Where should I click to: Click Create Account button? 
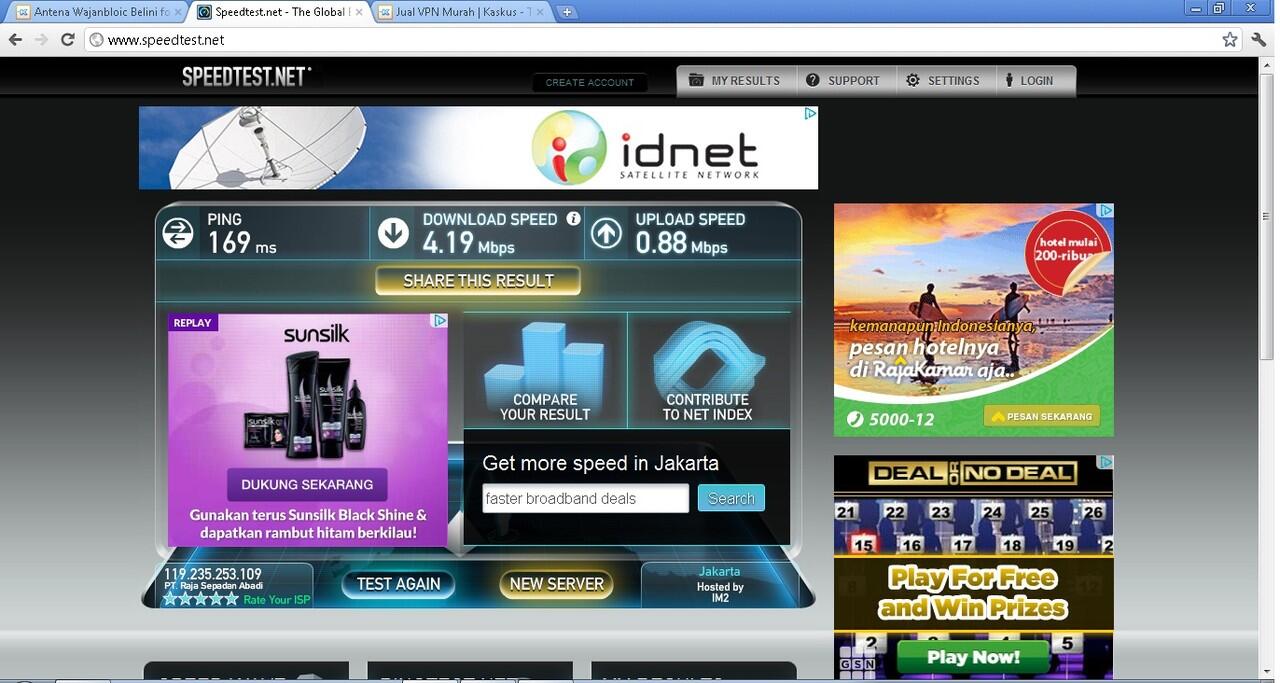coord(590,83)
